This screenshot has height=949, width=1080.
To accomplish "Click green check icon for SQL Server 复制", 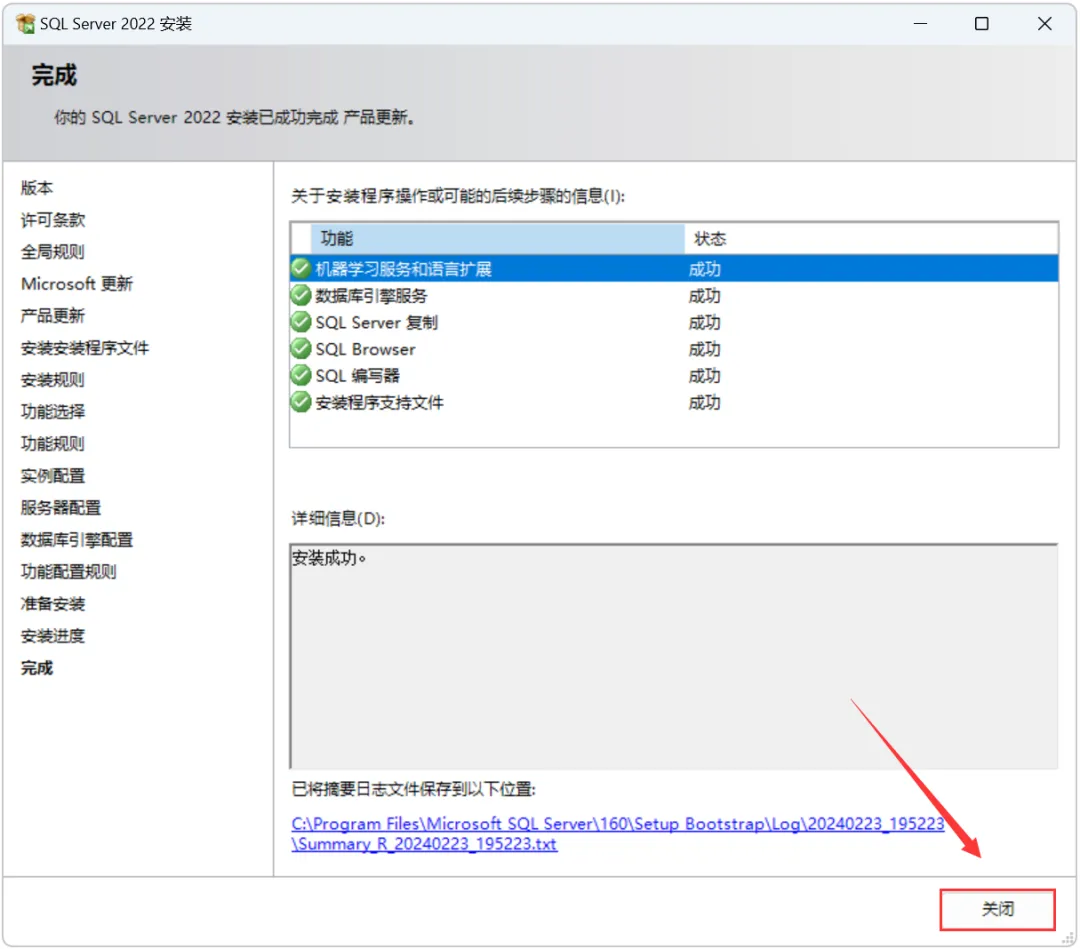I will click(x=301, y=322).
